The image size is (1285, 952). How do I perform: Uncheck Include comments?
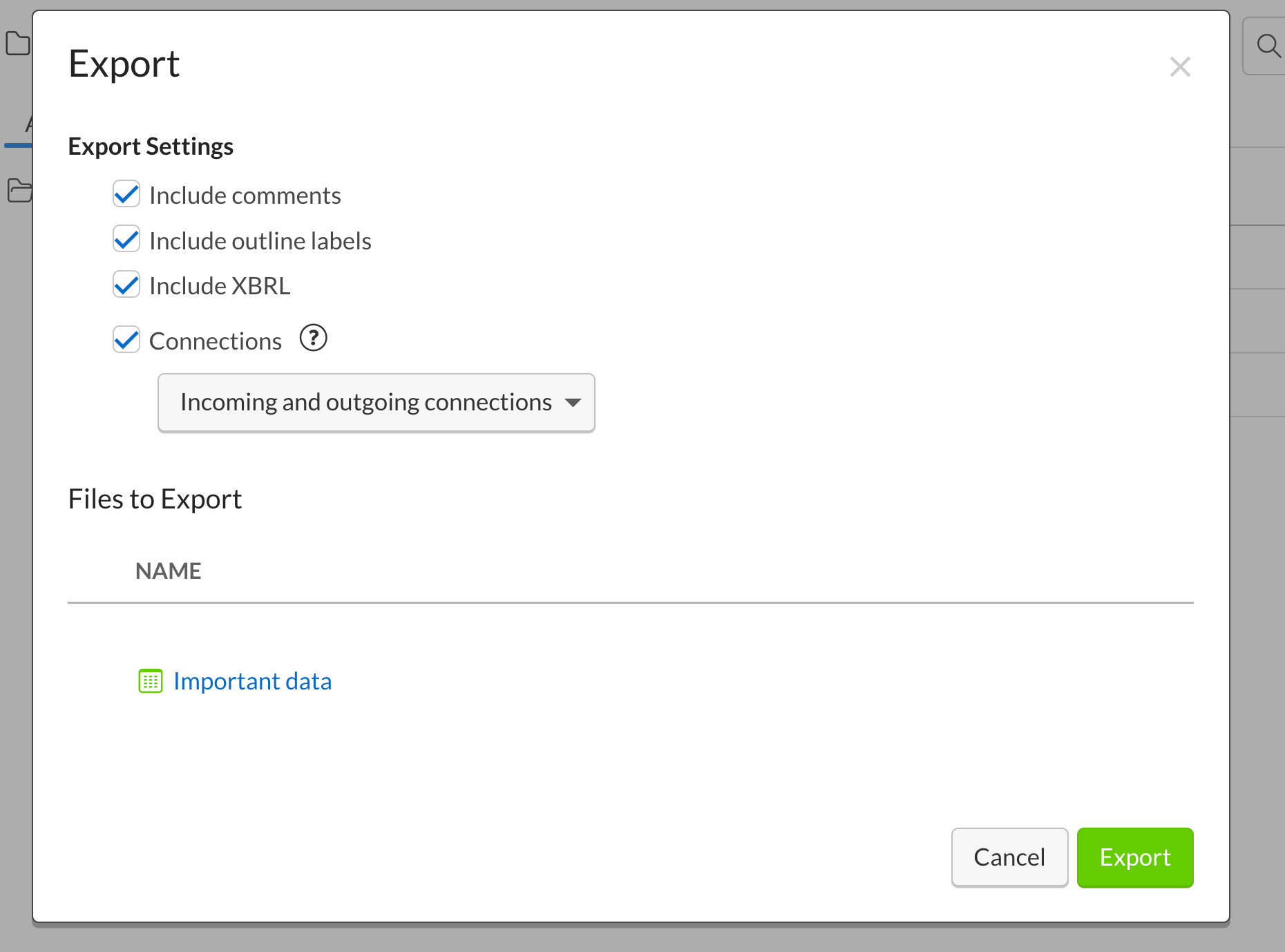[126, 194]
